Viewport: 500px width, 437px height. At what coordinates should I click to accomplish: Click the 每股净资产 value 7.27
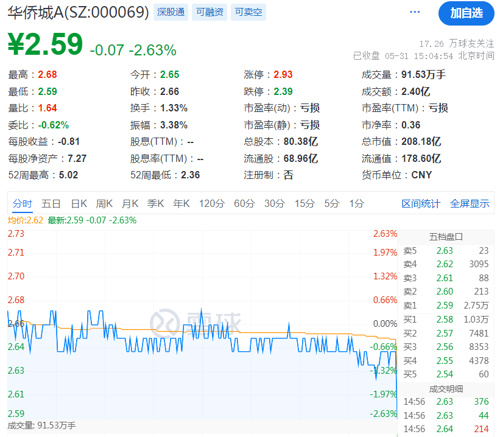point(77,158)
